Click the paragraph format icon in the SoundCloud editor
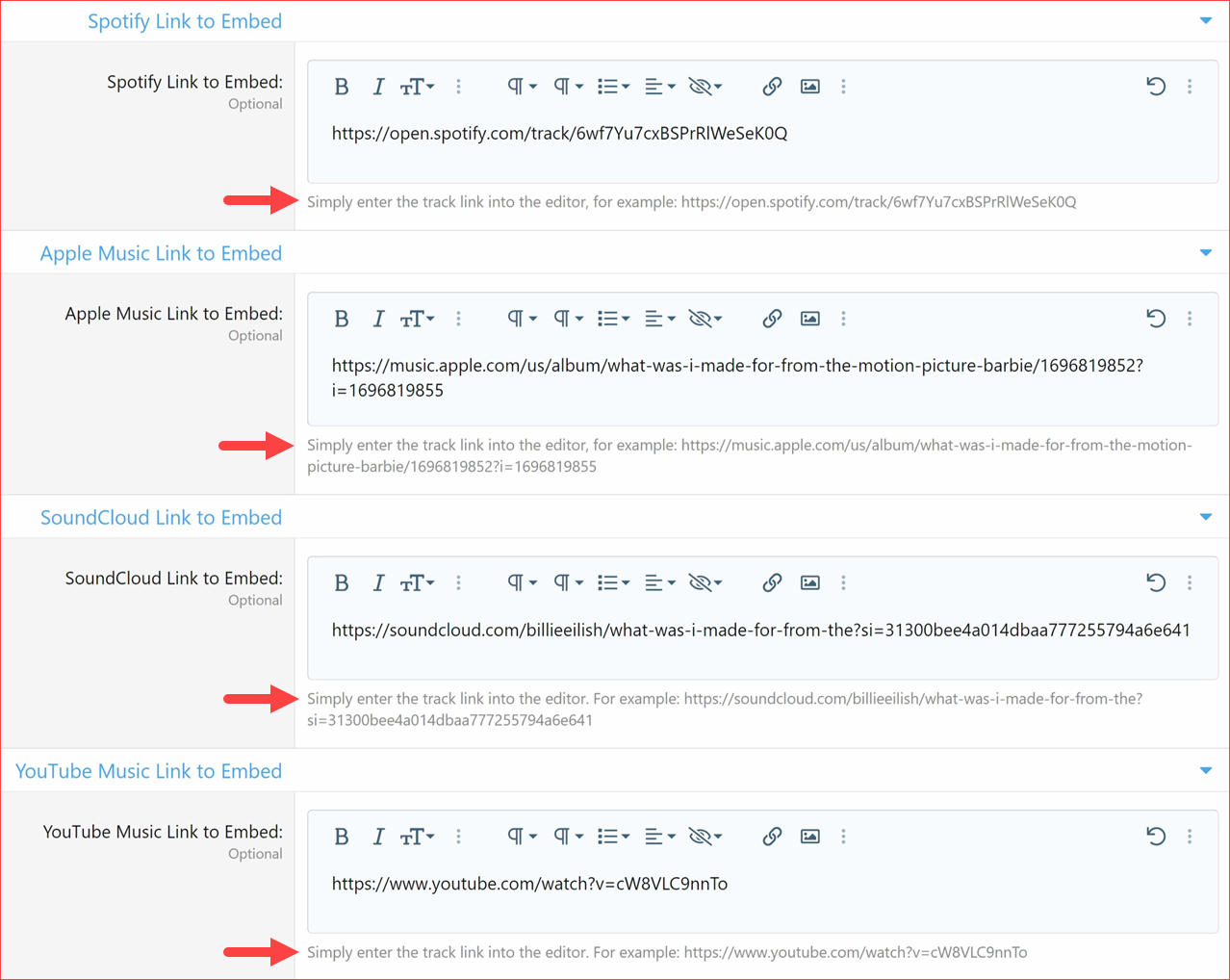The width and height of the screenshot is (1230, 980). coord(516,582)
